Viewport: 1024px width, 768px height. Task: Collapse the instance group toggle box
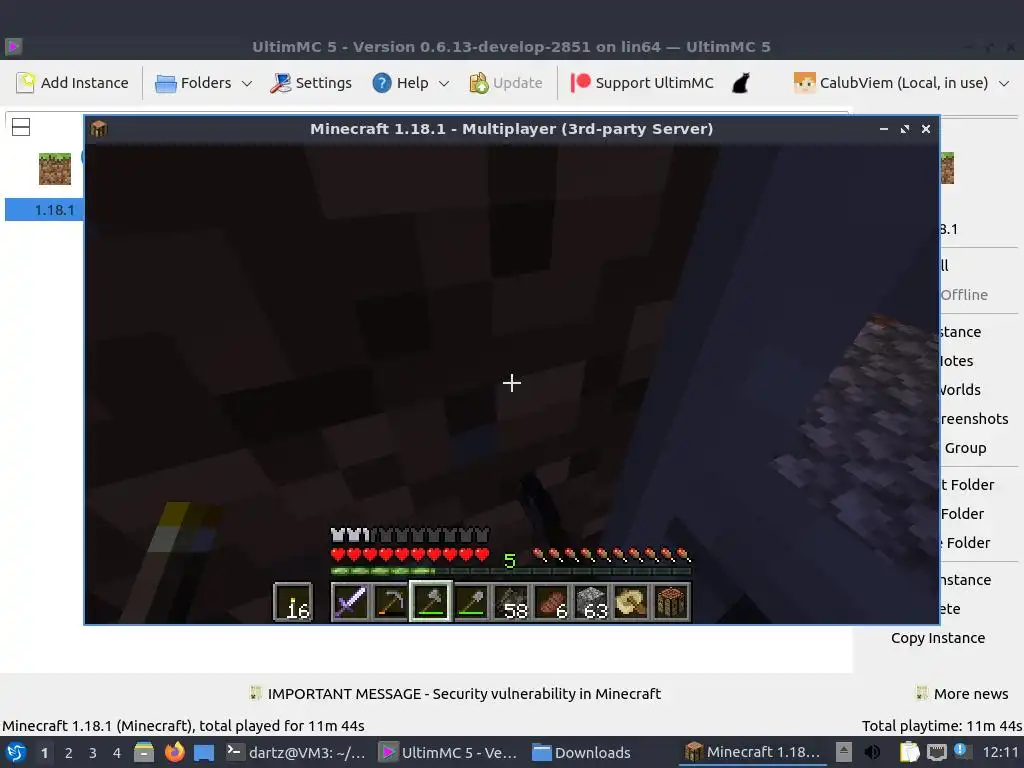(x=21, y=127)
